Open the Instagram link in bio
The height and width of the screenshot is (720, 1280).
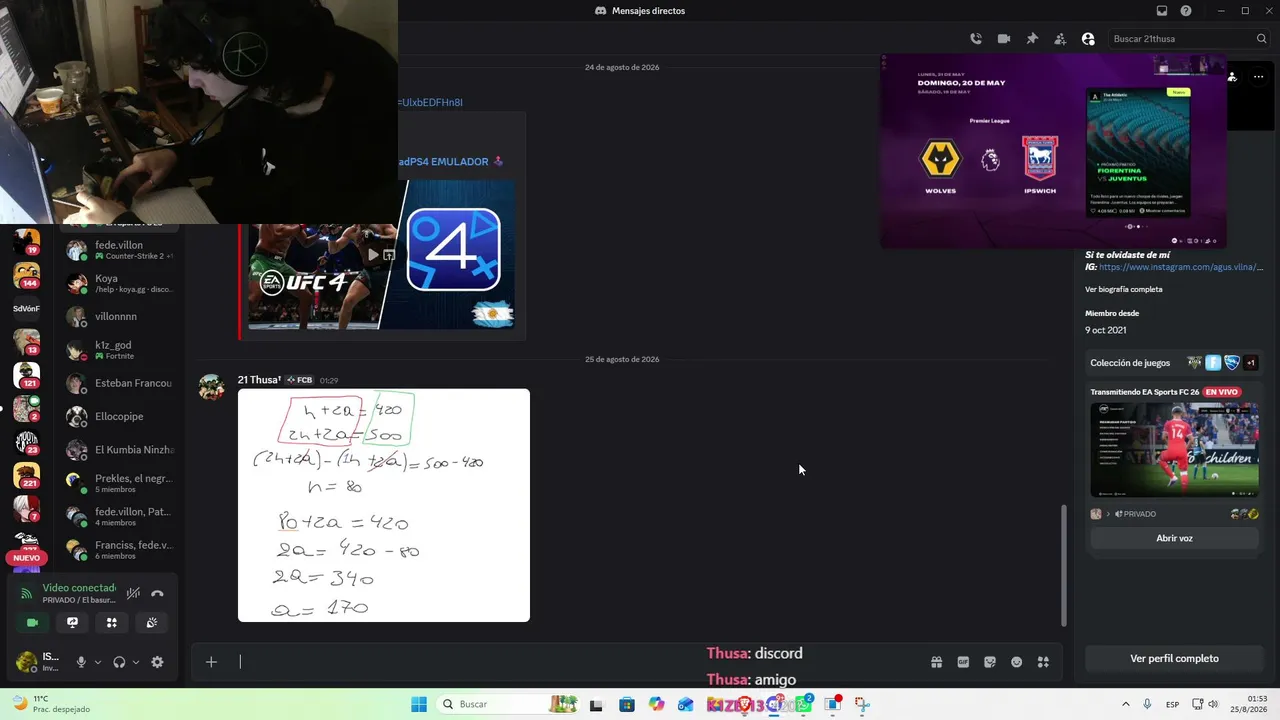tap(1181, 267)
